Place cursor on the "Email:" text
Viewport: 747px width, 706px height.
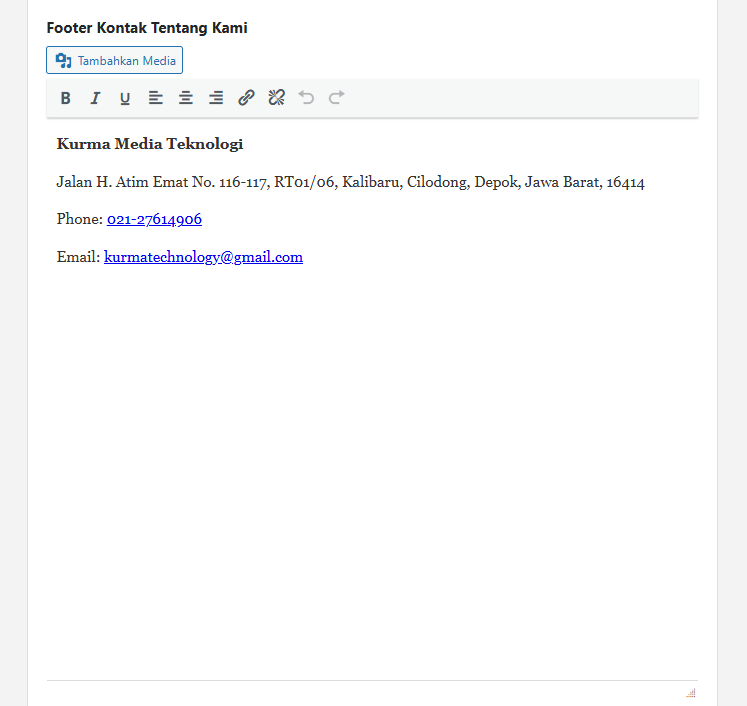coord(78,257)
